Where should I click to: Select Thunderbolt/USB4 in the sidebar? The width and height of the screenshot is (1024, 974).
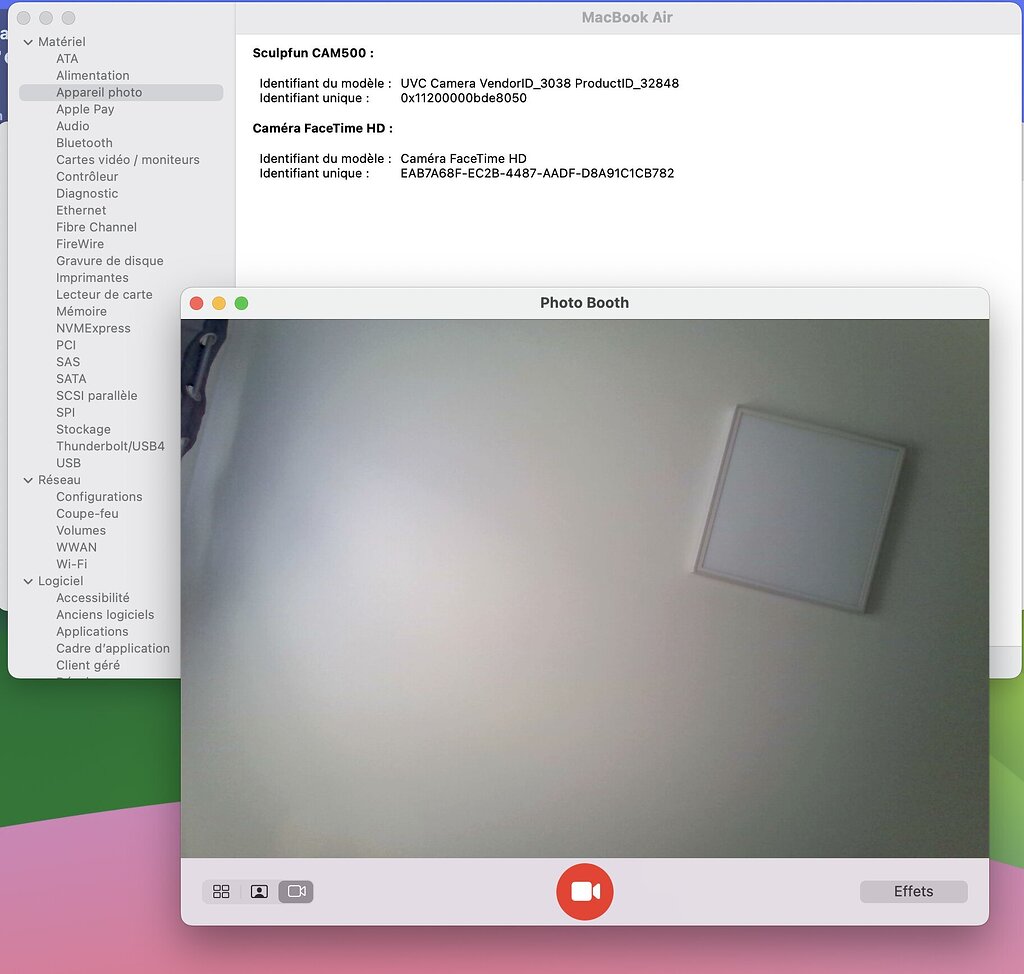pos(110,446)
